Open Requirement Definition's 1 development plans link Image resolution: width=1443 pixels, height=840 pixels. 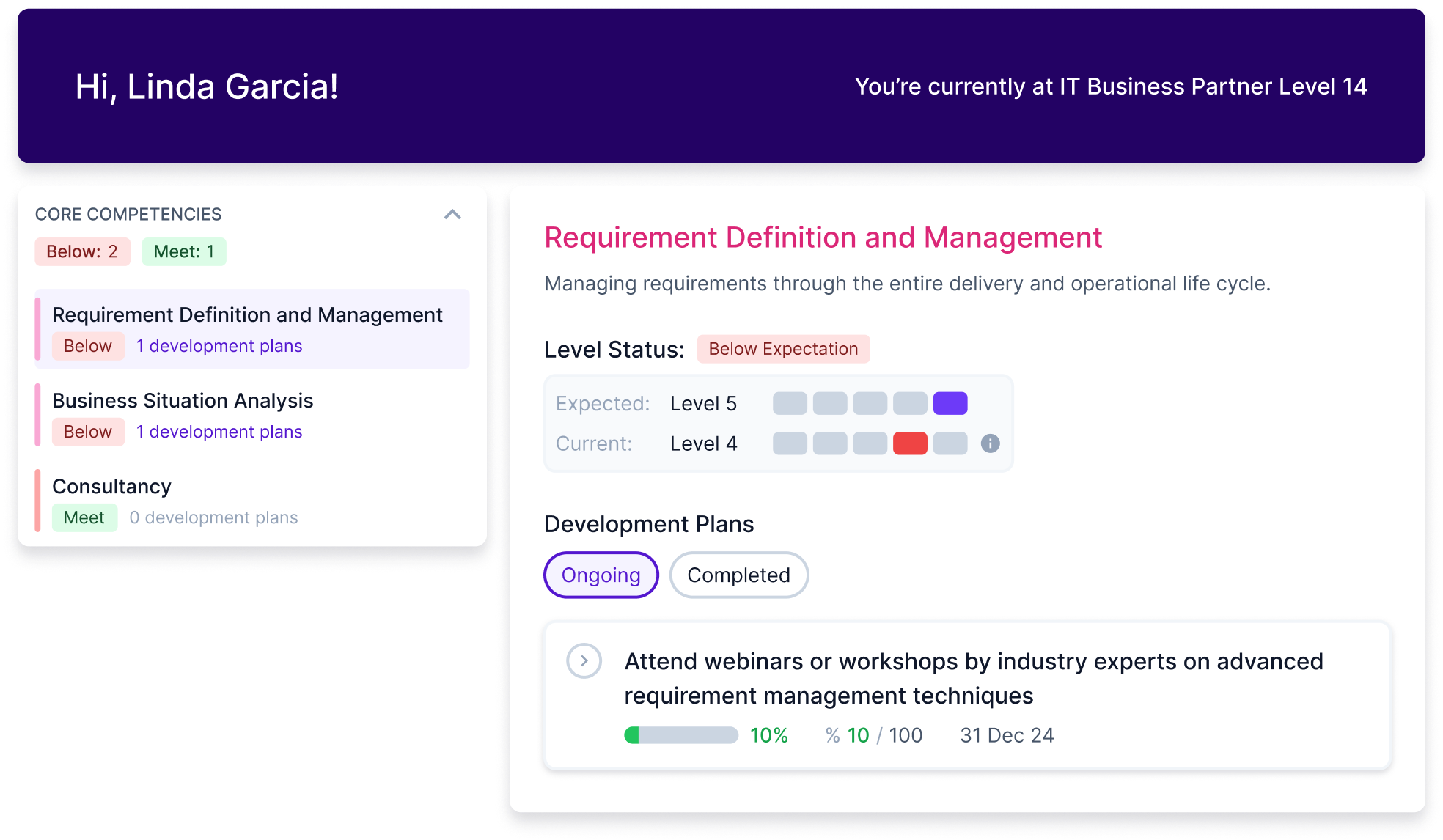pyautogui.click(x=219, y=346)
